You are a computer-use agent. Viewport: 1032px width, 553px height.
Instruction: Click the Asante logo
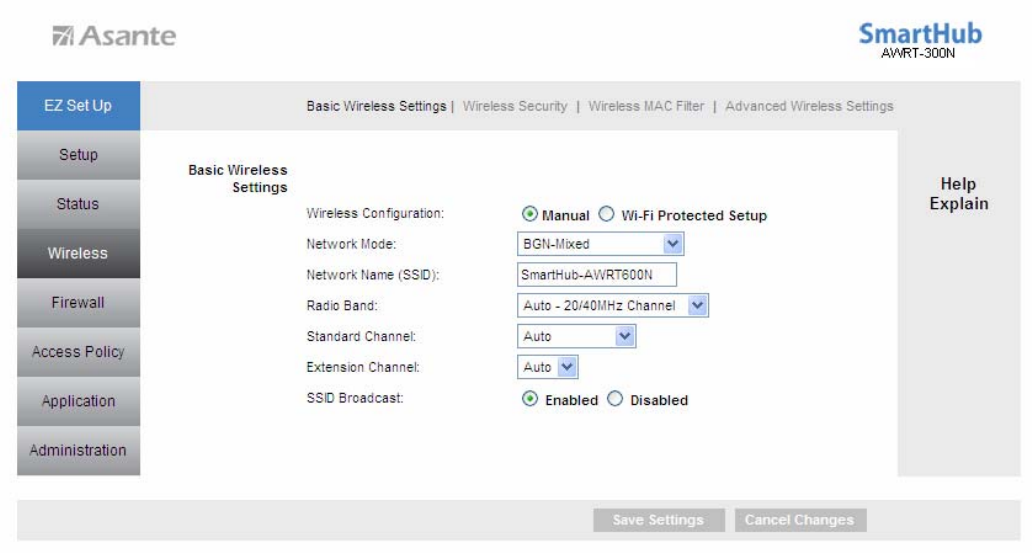pyautogui.click(x=114, y=36)
